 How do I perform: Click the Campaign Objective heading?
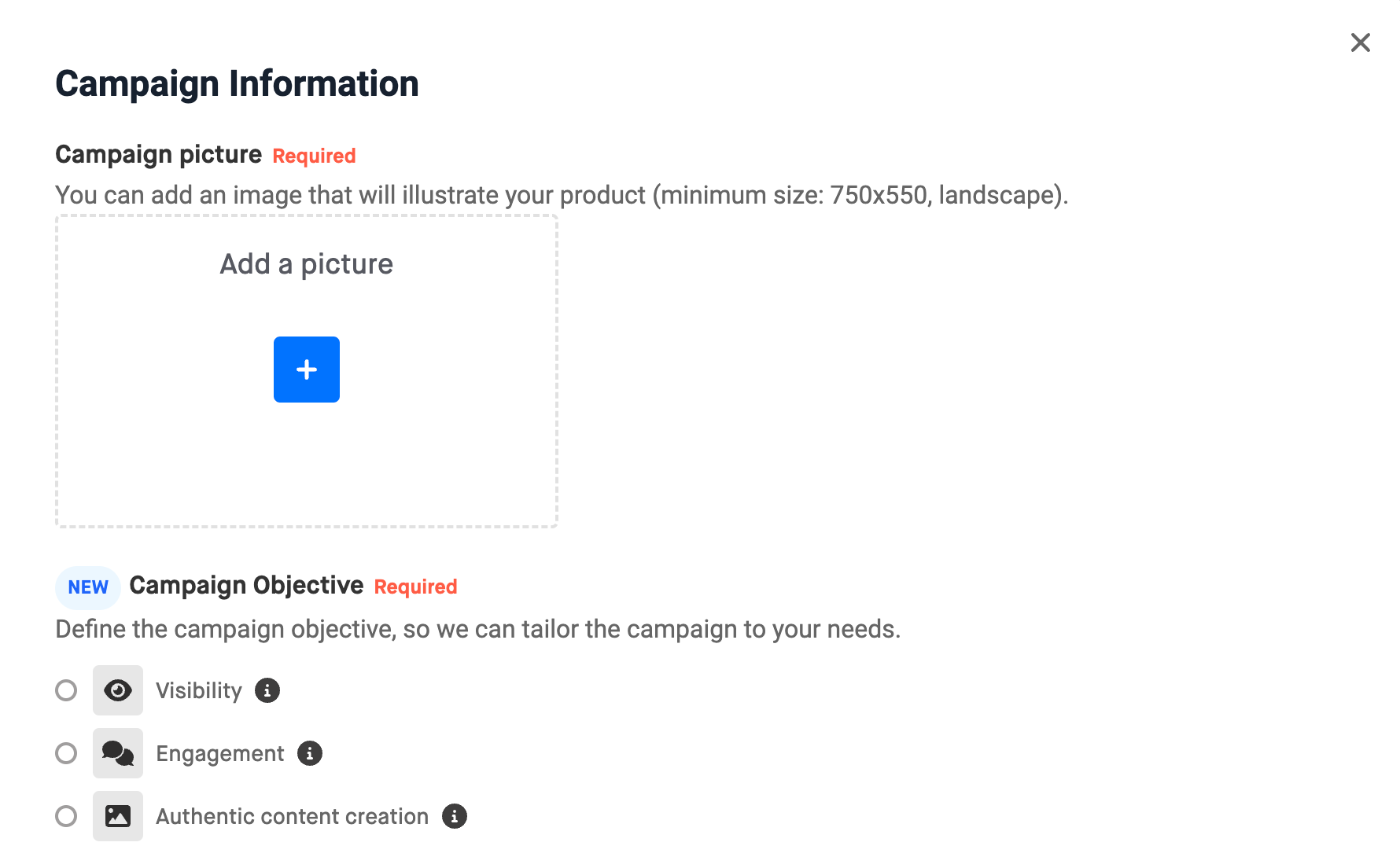(x=246, y=586)
